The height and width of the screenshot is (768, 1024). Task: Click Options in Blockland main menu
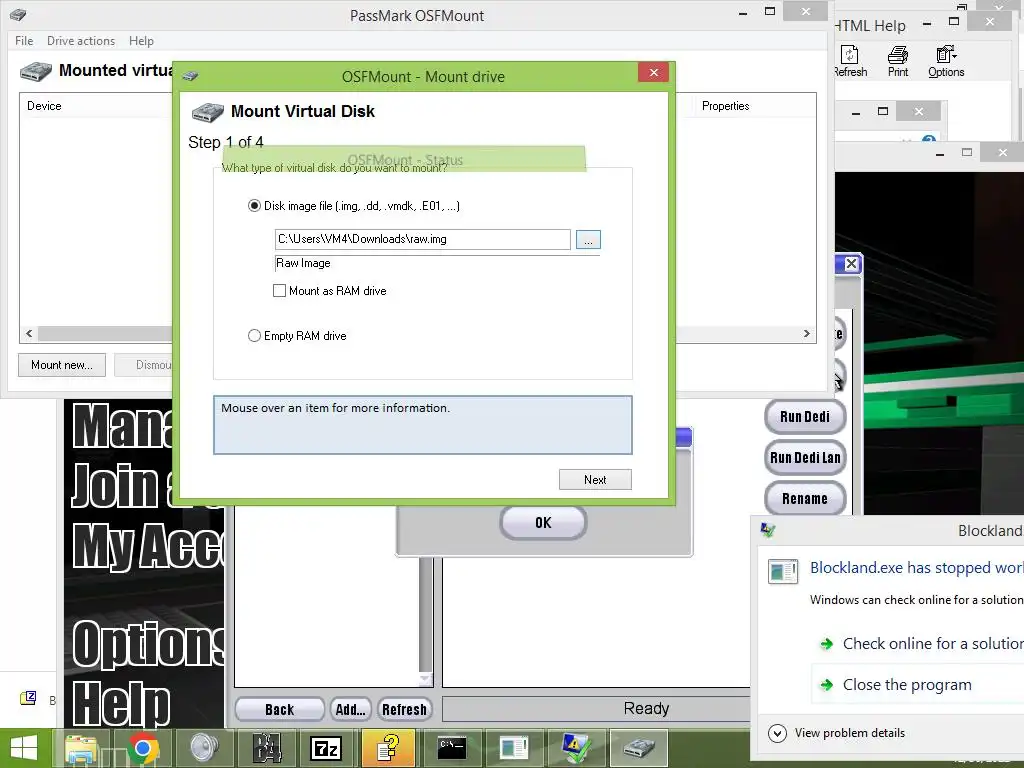[x=148, y=643]
